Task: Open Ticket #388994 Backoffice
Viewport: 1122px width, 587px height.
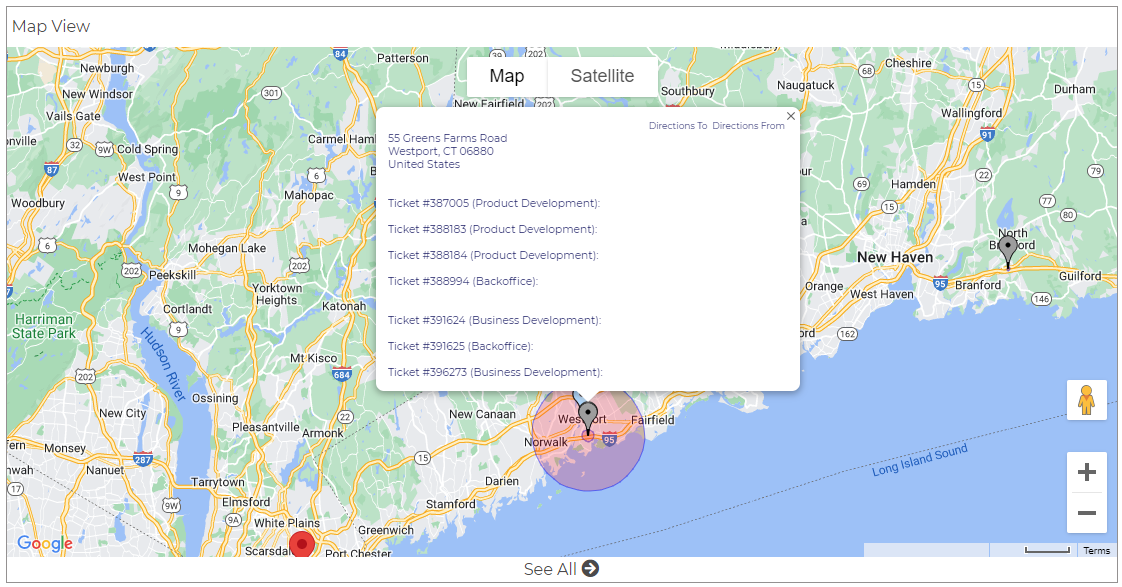Action: pyautogui.click(x=463, y=281)
